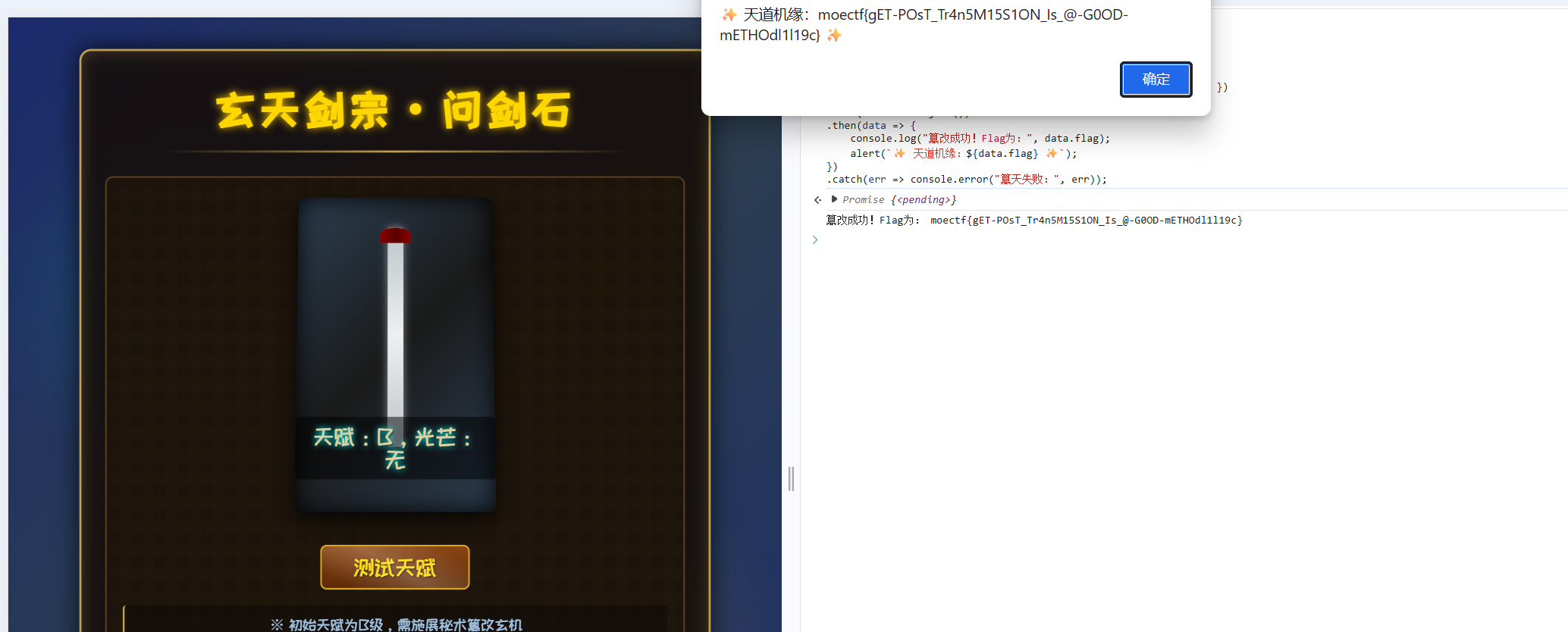1568x632 pixels.
Task: Click the 初始天赋为区级 hint text
Action: tap(397, 624)
